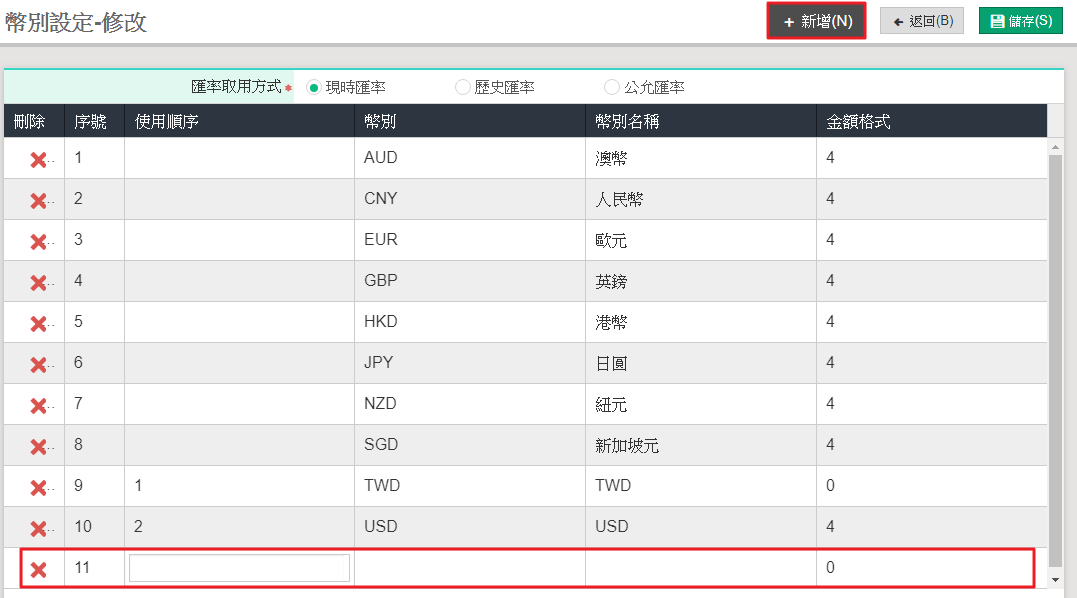Click the 人民幣 currency name cell

coord(701,199)
